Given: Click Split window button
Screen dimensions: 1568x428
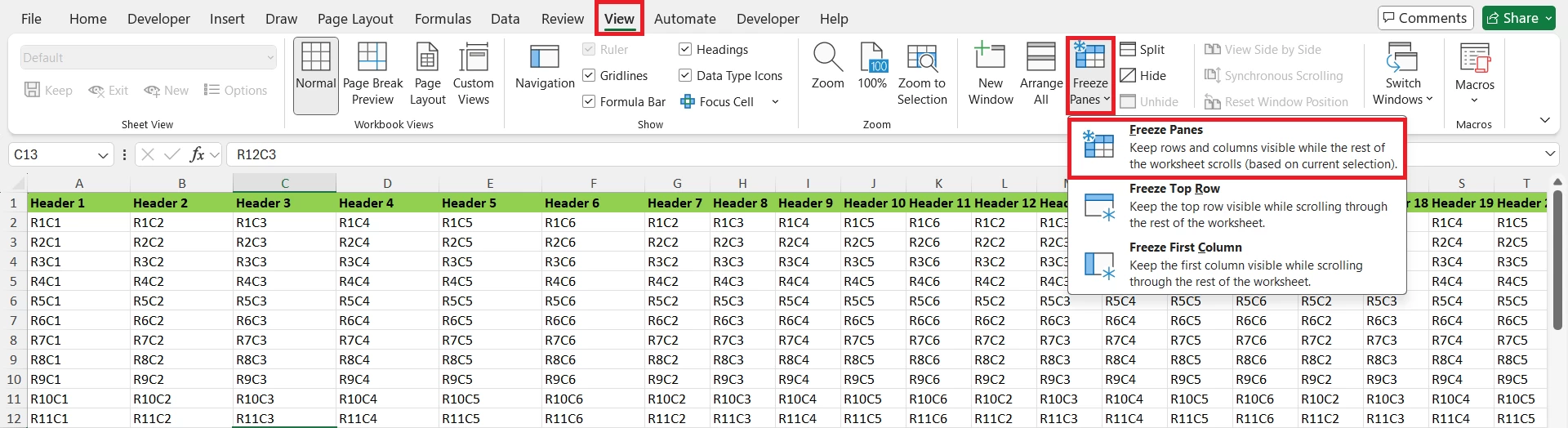Looking at the screenshot, I should click(1142, 50).
